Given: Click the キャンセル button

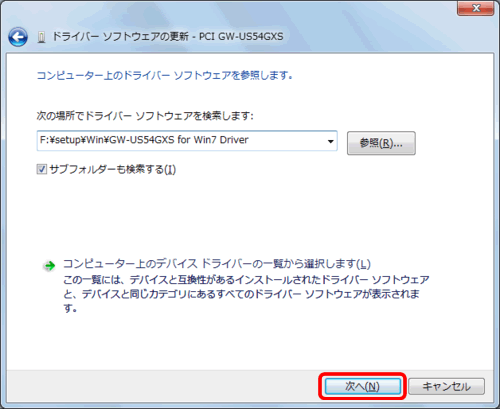Looking at the screenshot, I should (x=446, y=386).
